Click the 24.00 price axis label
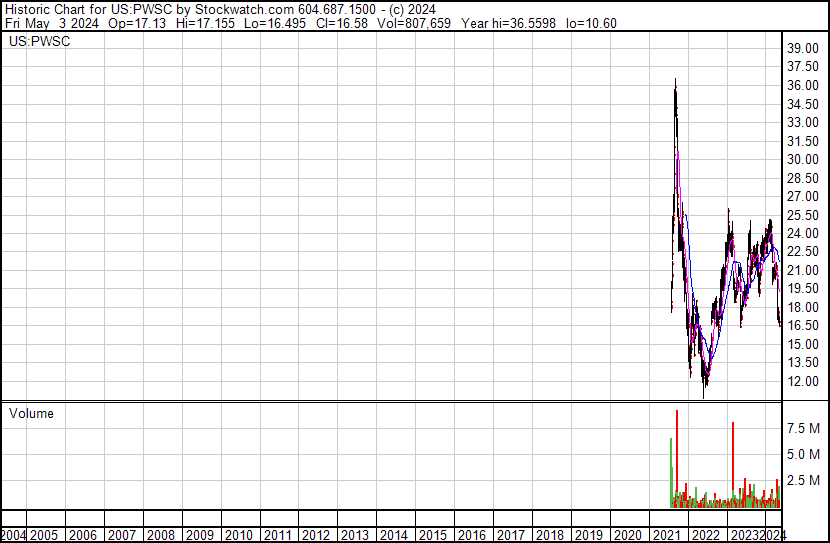This screenshot has height=543, width=830. [x=803, y=234]
